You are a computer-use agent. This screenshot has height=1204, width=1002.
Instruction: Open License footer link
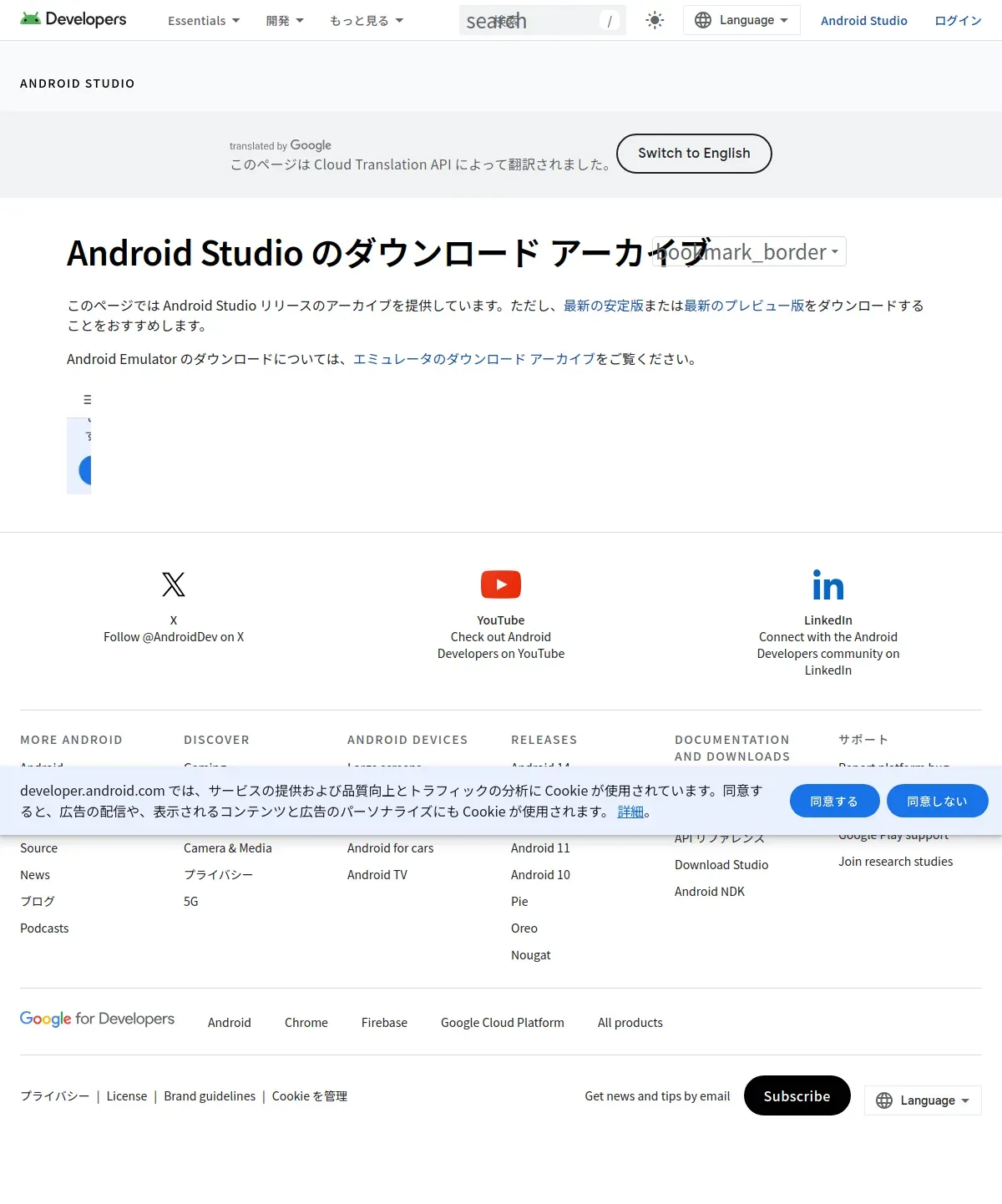click(x=127, y=1096)
